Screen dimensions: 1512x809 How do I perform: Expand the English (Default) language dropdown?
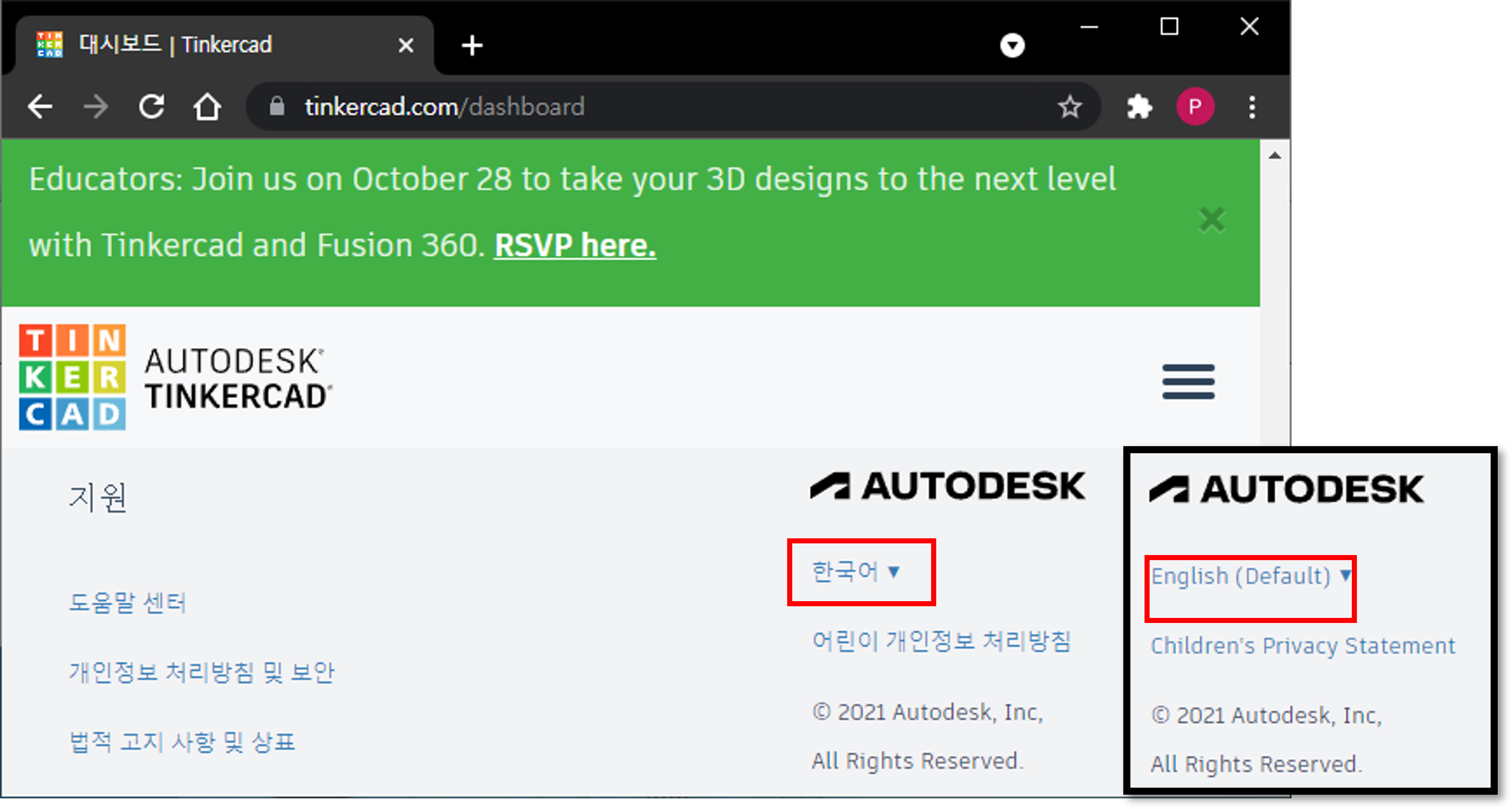tap(1250, 576)
